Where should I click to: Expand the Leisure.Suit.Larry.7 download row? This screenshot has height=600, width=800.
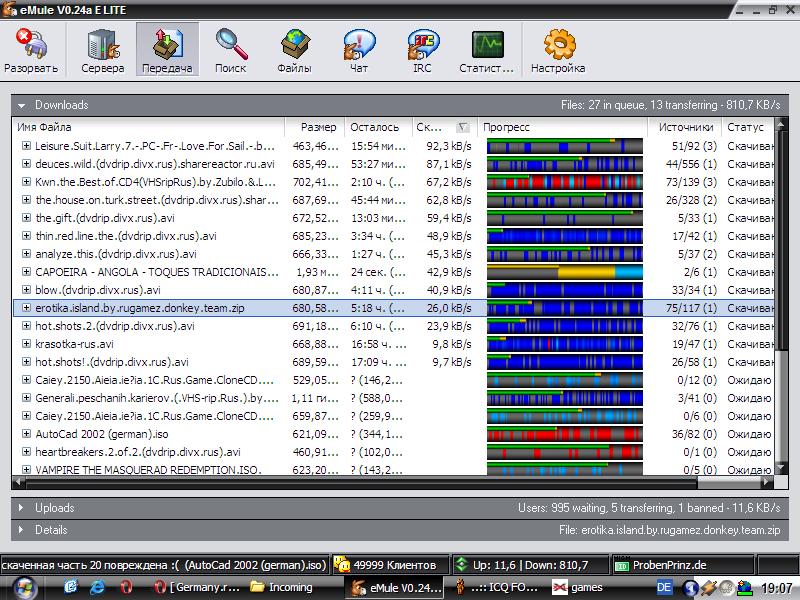point(26,146)
